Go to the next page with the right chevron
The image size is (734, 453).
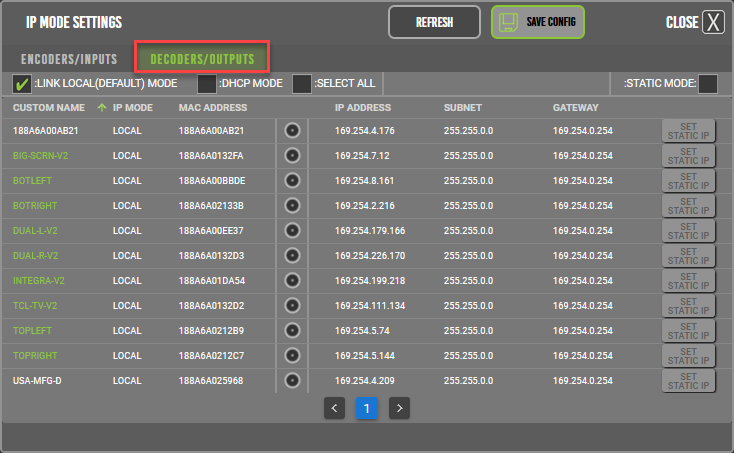click(x=399, y=408)
